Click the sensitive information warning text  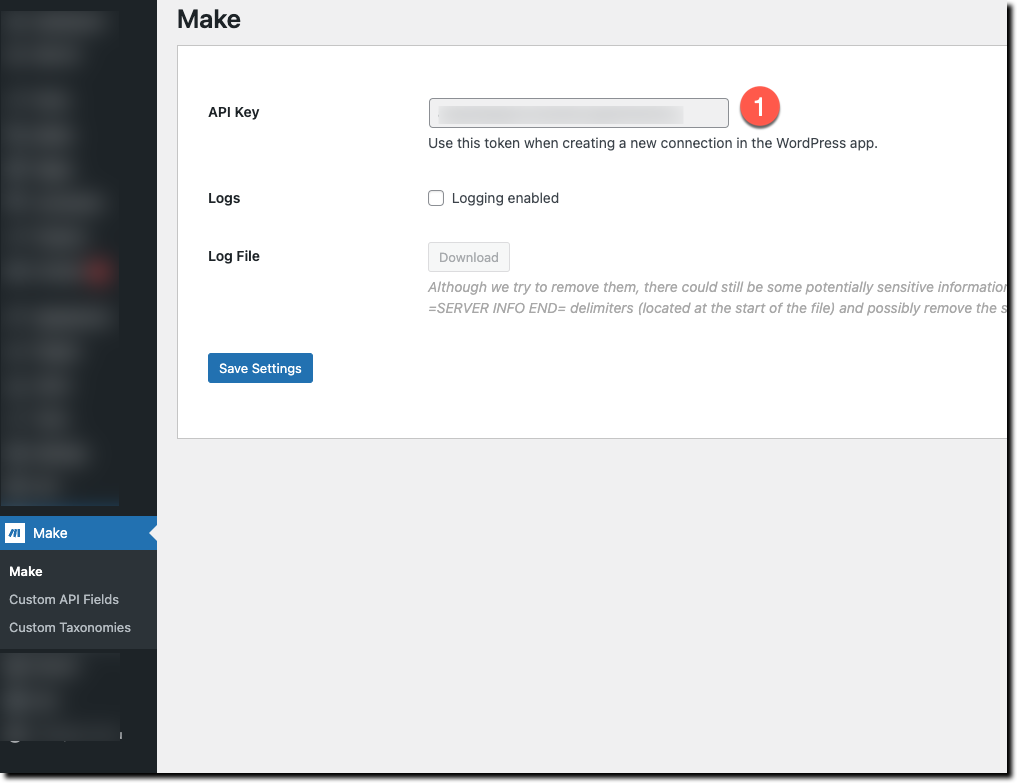pos(717,298)
